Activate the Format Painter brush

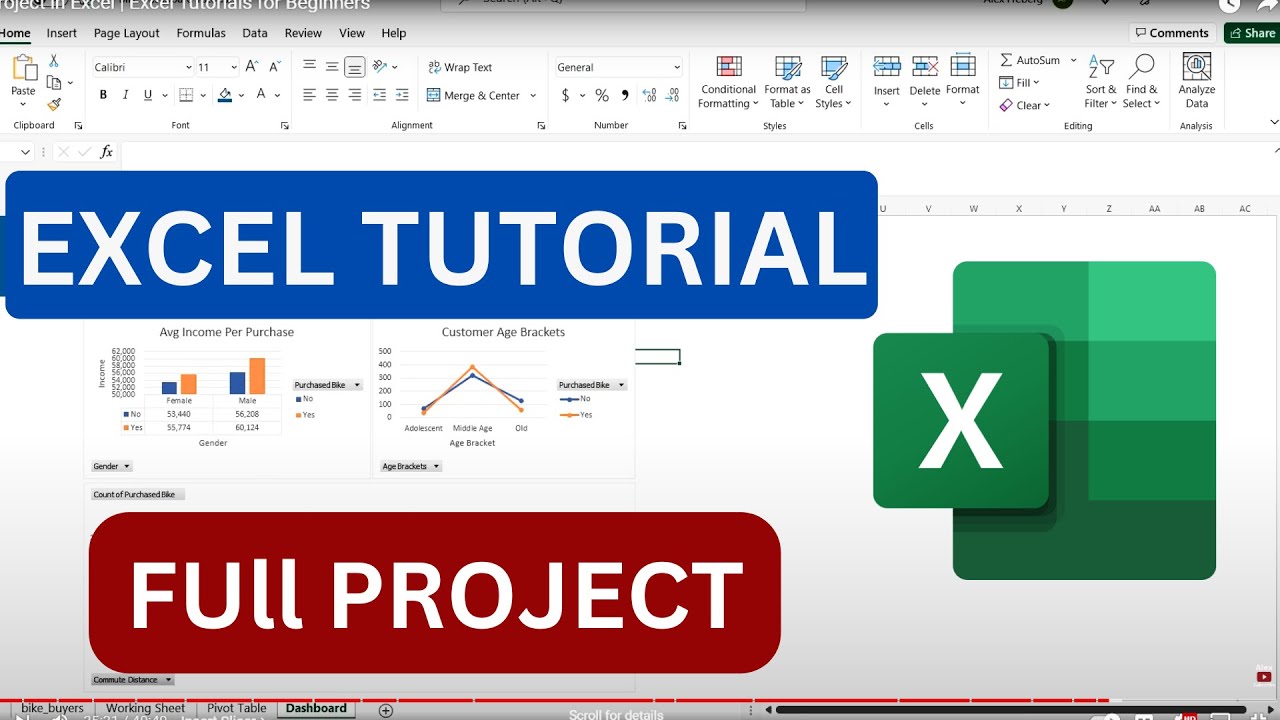(54, 104)
